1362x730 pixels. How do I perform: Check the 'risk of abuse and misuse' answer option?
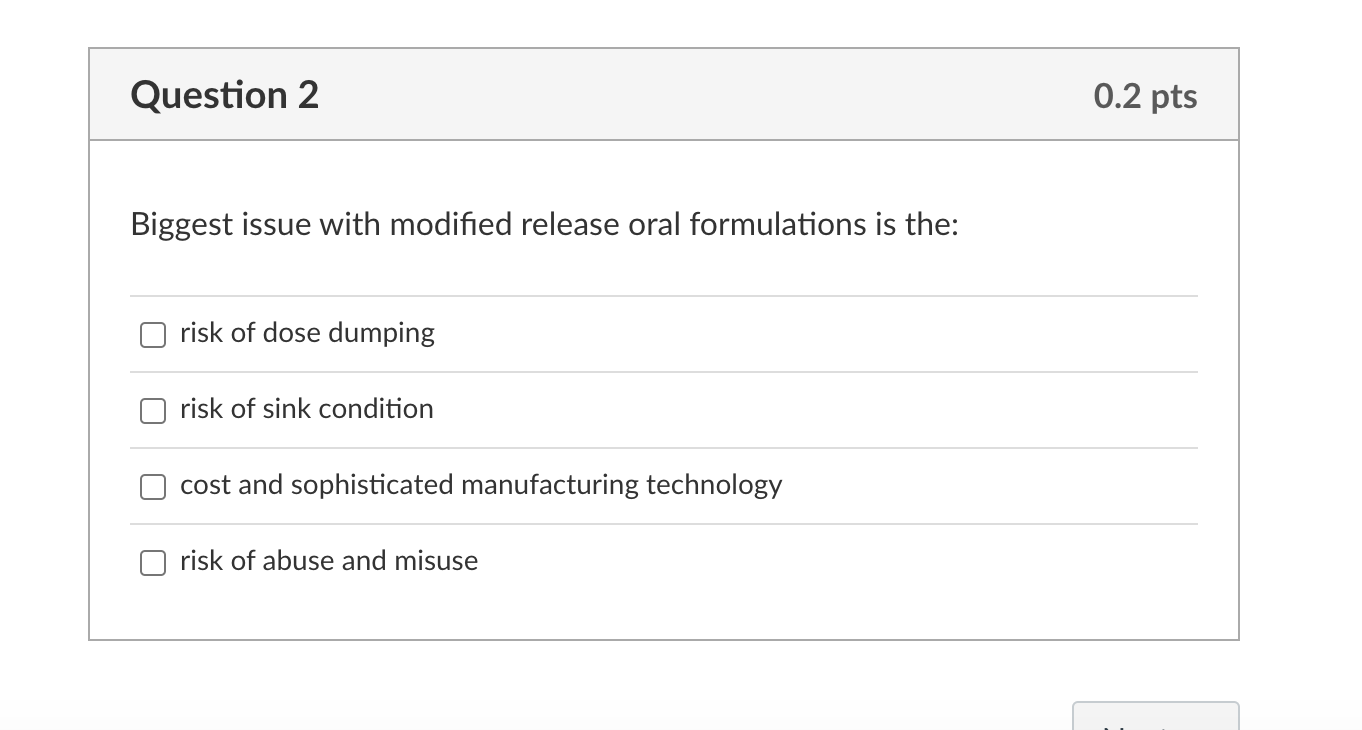tap(152, 563)
